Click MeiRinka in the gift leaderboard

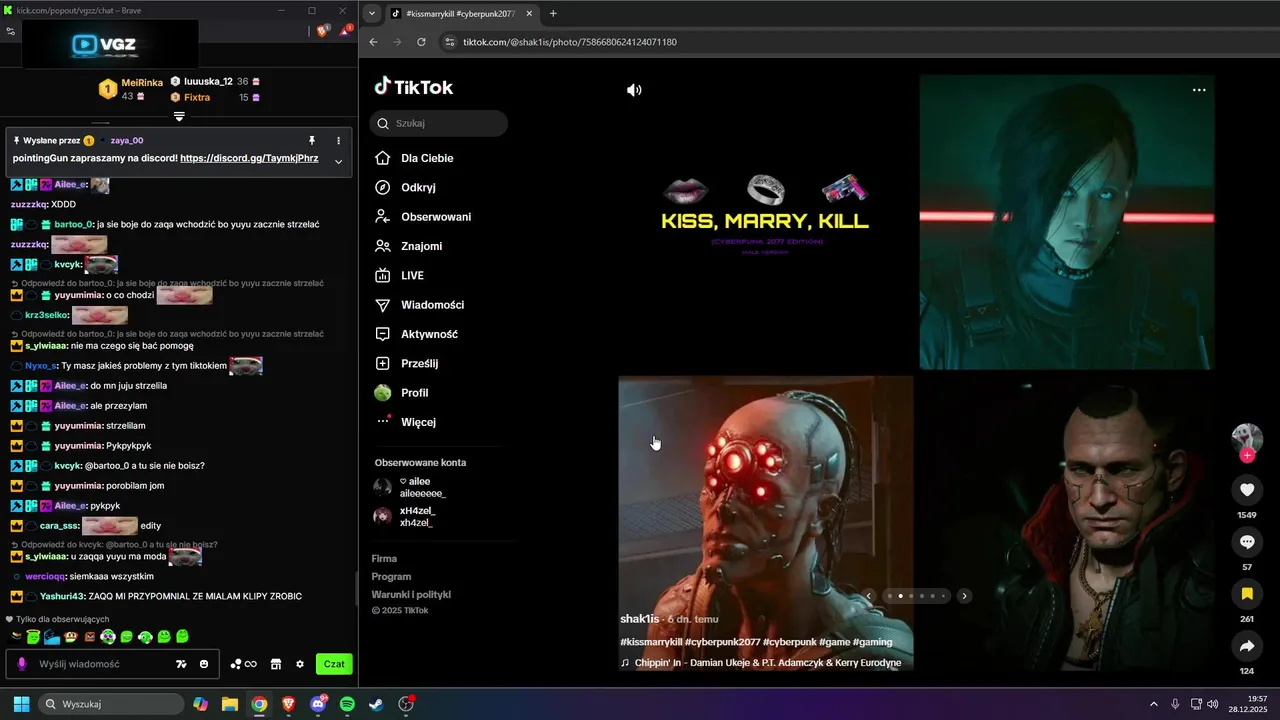pyautogui.click(x=142, y=82)
